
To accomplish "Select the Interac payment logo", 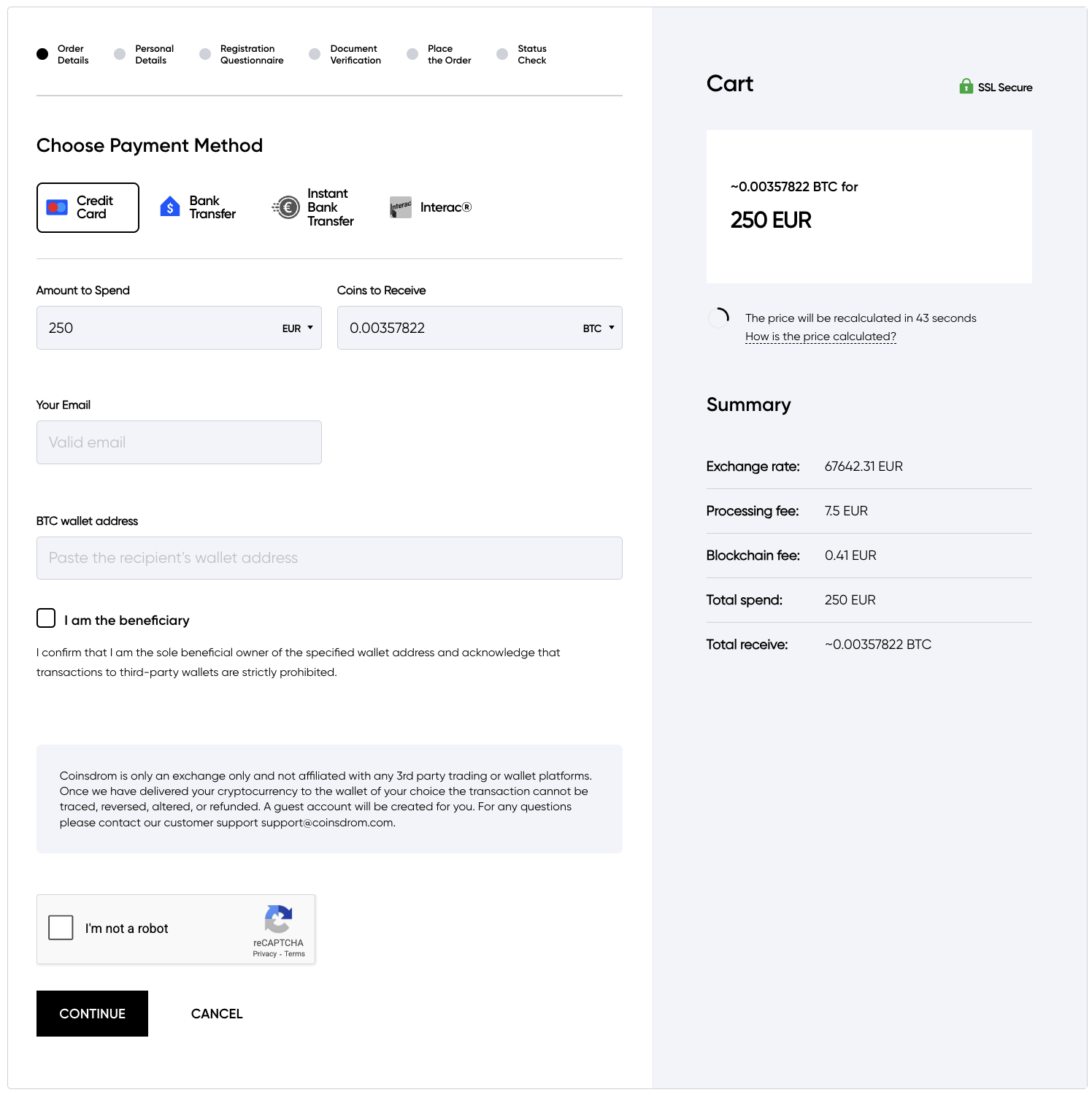I will point(400,207).
